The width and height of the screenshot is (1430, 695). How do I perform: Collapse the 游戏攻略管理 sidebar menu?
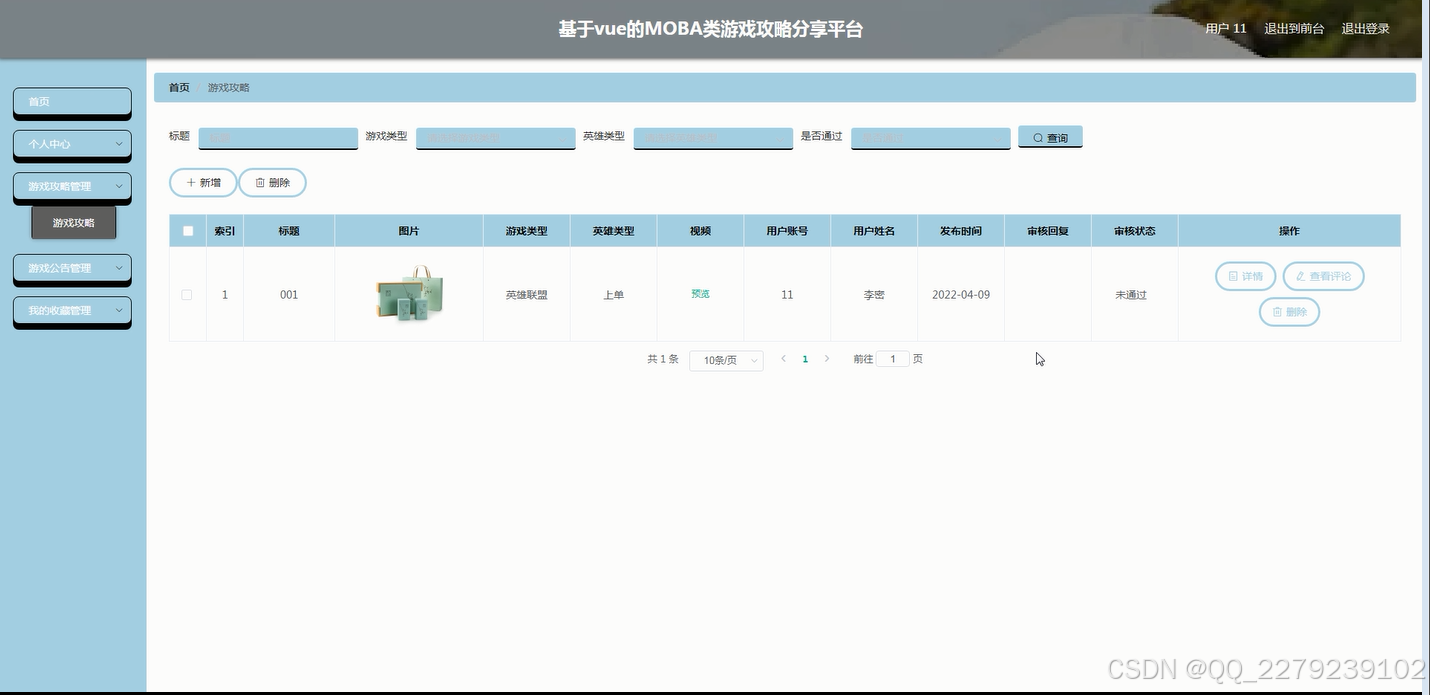72,186
